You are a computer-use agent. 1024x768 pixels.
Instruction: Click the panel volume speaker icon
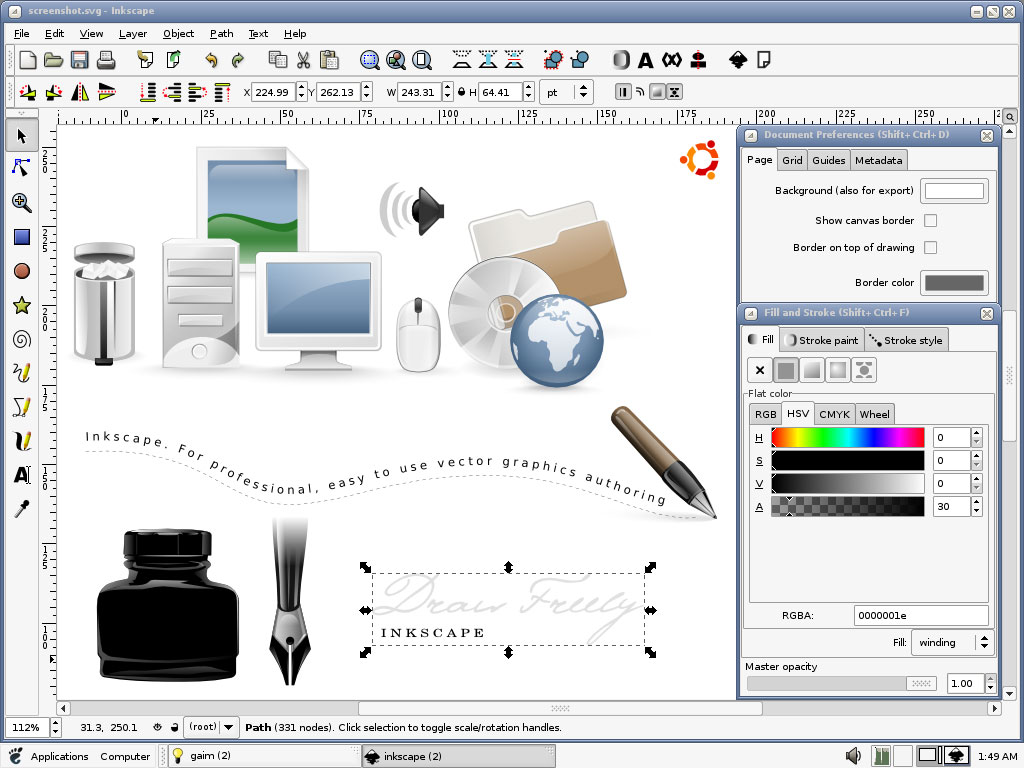(x=853, y=756)
